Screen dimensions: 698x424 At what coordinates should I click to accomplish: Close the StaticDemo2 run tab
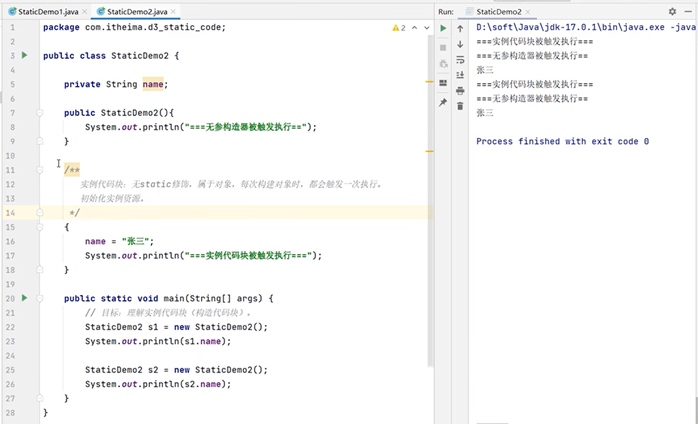[x=528, y=12]
